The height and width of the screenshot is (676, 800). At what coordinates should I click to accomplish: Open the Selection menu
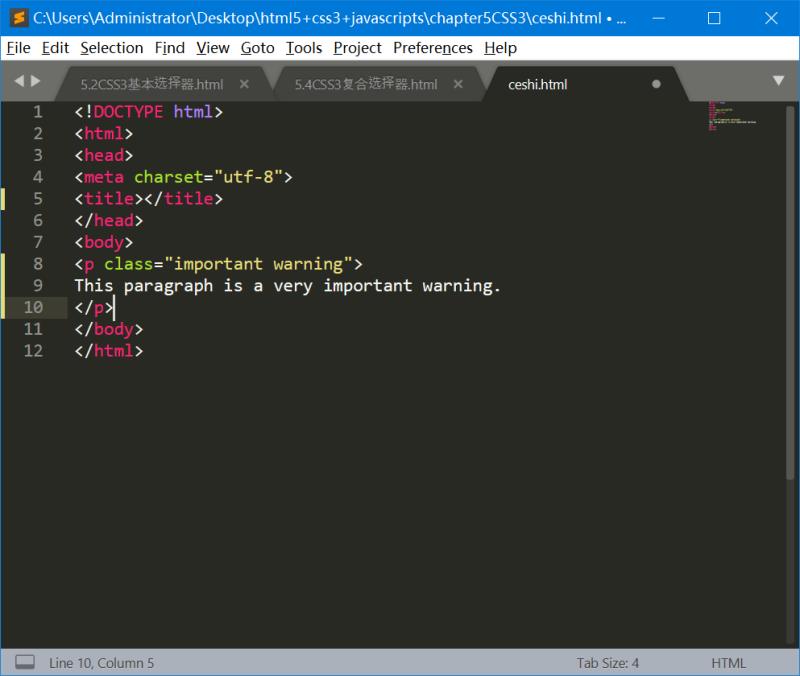(x=112, y=48)
